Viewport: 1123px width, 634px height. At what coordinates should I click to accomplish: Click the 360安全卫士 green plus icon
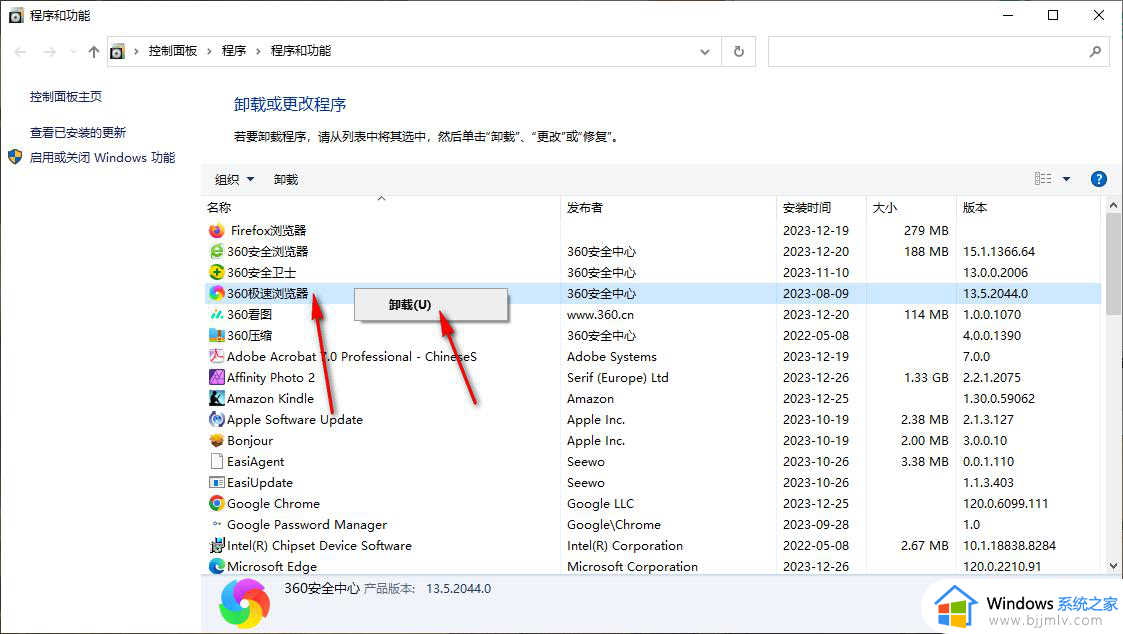(216, 272)
